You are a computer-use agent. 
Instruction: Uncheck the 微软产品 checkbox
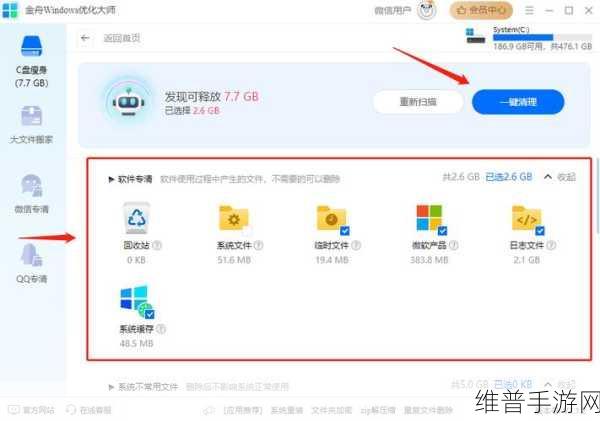point(442,231)
